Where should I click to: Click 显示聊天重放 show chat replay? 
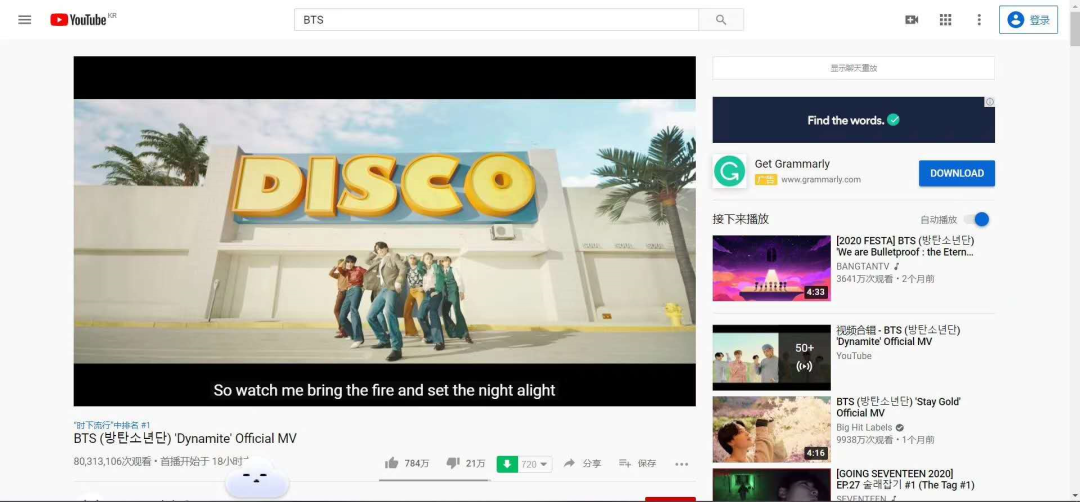click(x=853, y=68)
